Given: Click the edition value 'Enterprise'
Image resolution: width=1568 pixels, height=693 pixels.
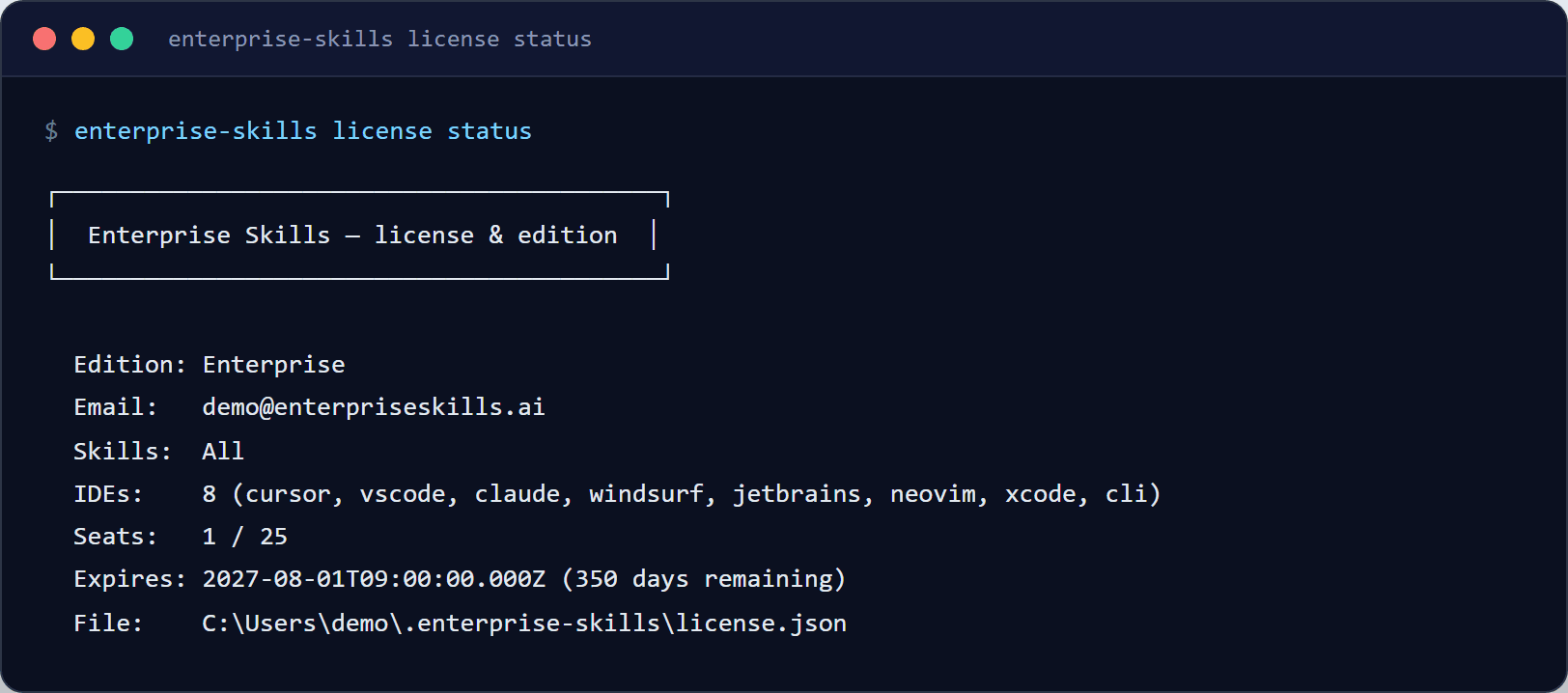Looking at the screenshot, I should tap(274, 365).
